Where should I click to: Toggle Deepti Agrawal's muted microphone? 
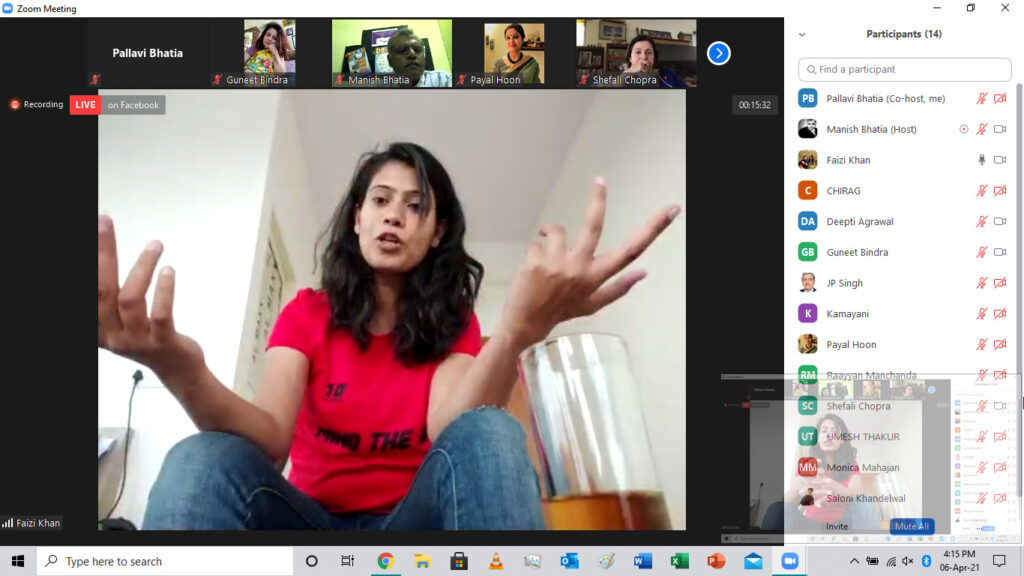pyautogui.click(x=982, y=221)
